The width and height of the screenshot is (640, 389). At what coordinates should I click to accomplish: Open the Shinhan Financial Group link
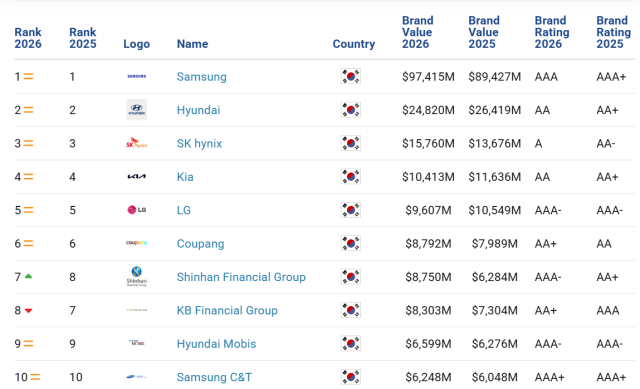(x=241, y=277)
